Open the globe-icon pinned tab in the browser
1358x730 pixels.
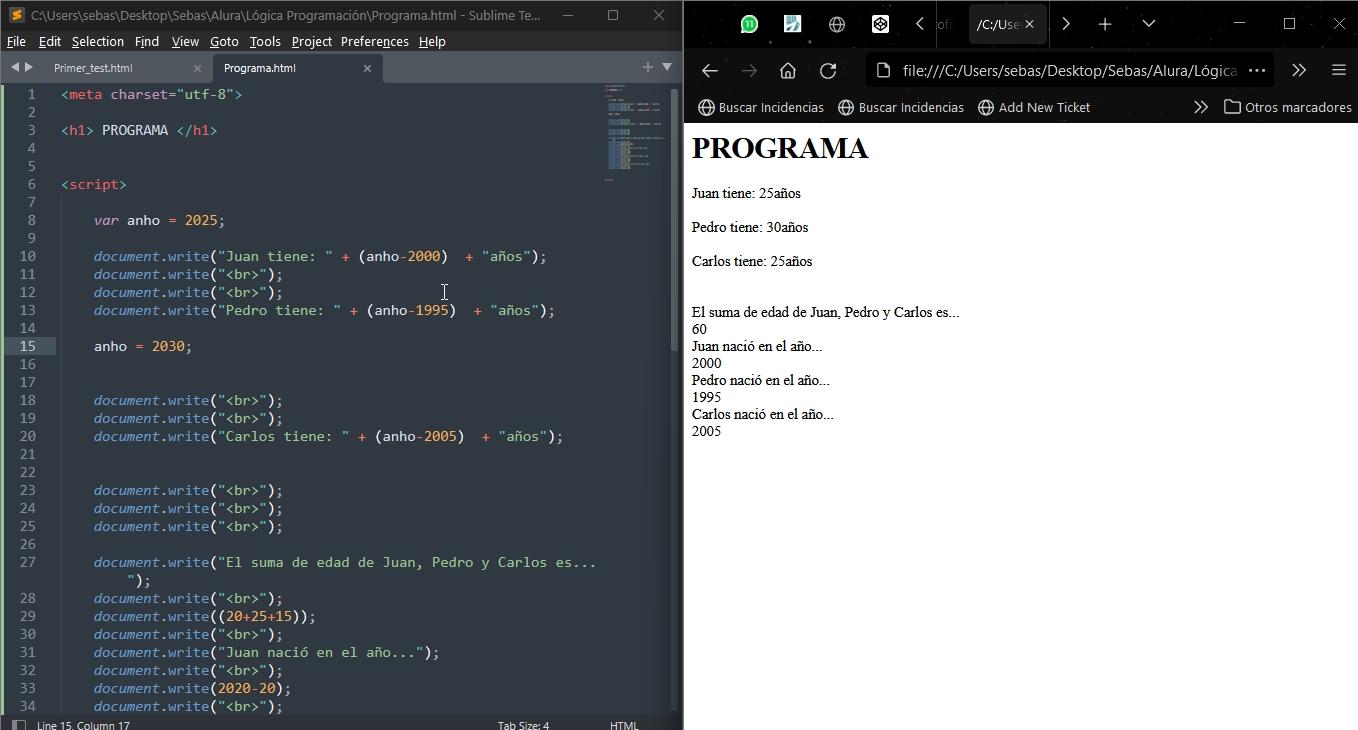[x=837, y=24]
